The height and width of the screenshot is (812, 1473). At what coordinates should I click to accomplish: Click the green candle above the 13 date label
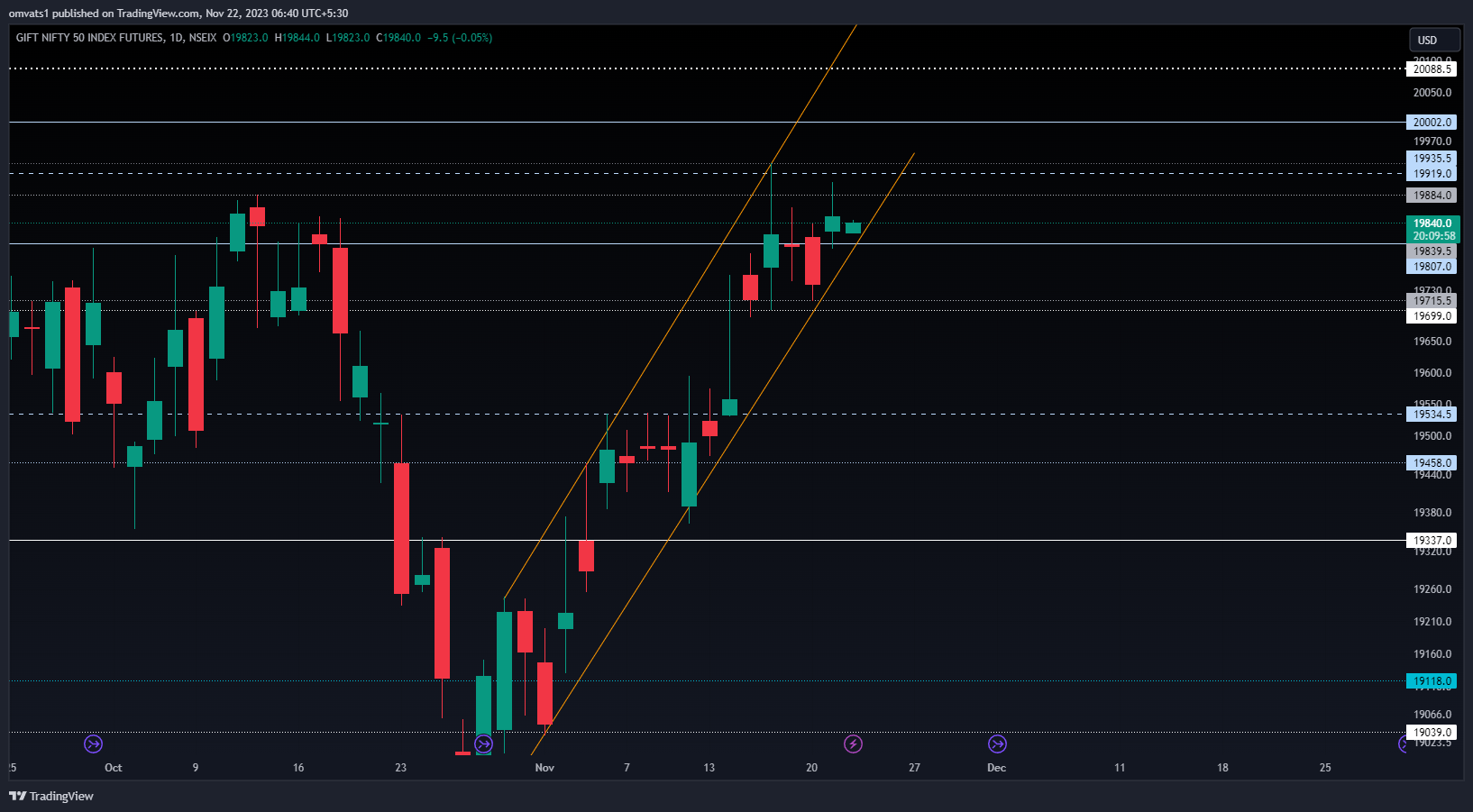pos(689,474)
